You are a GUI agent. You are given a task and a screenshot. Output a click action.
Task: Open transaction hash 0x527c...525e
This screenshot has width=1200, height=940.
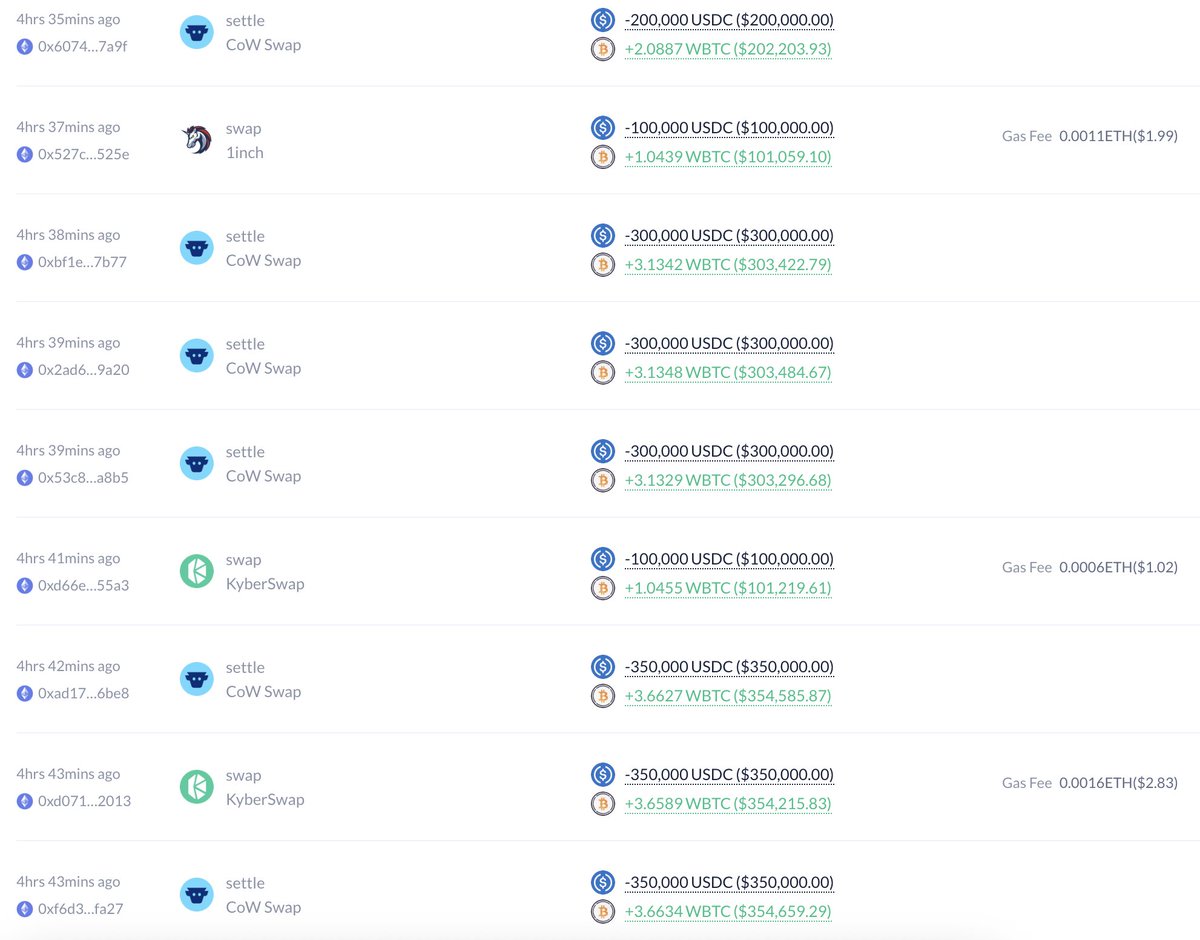coord(83,154)
